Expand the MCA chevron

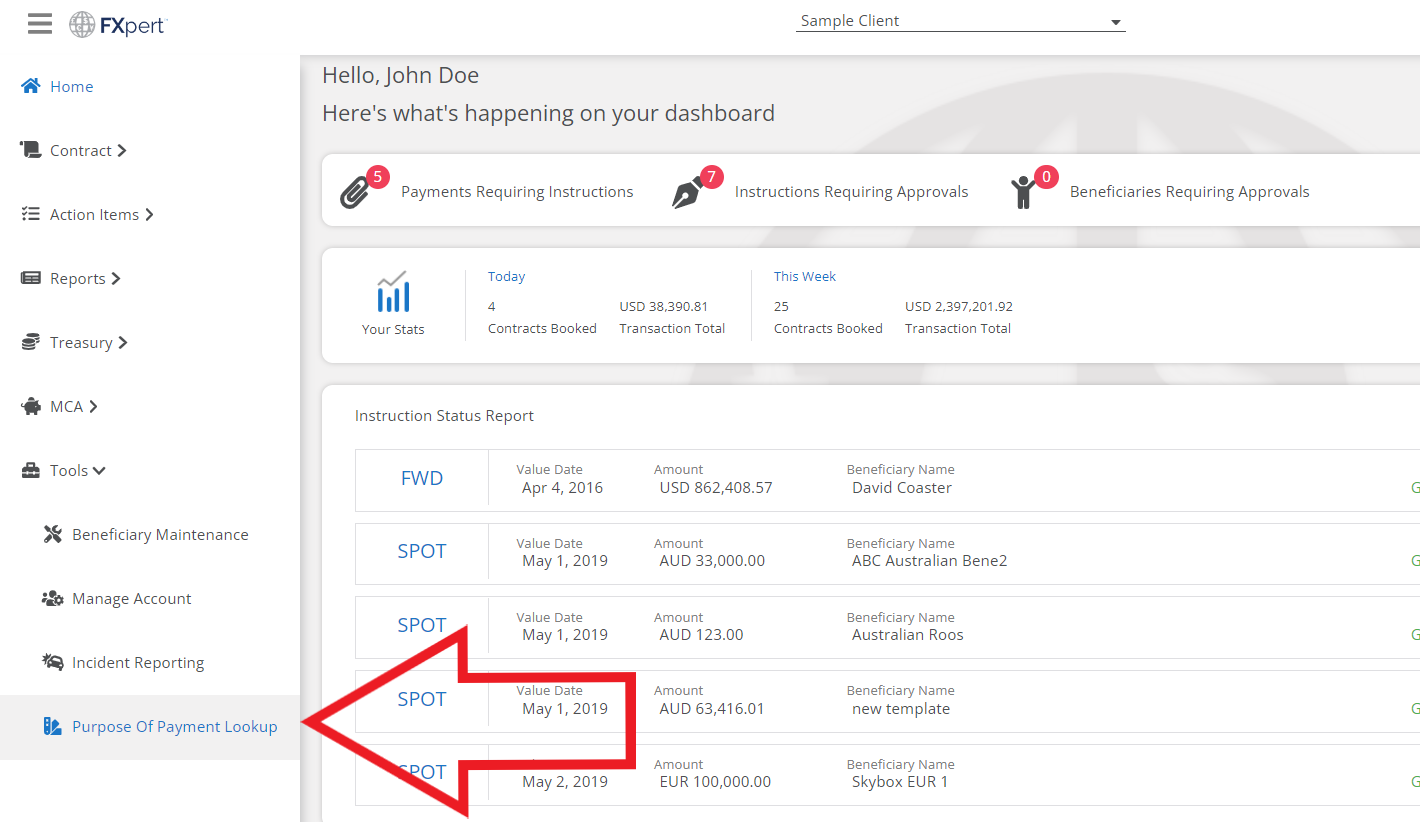coord(93,406)
